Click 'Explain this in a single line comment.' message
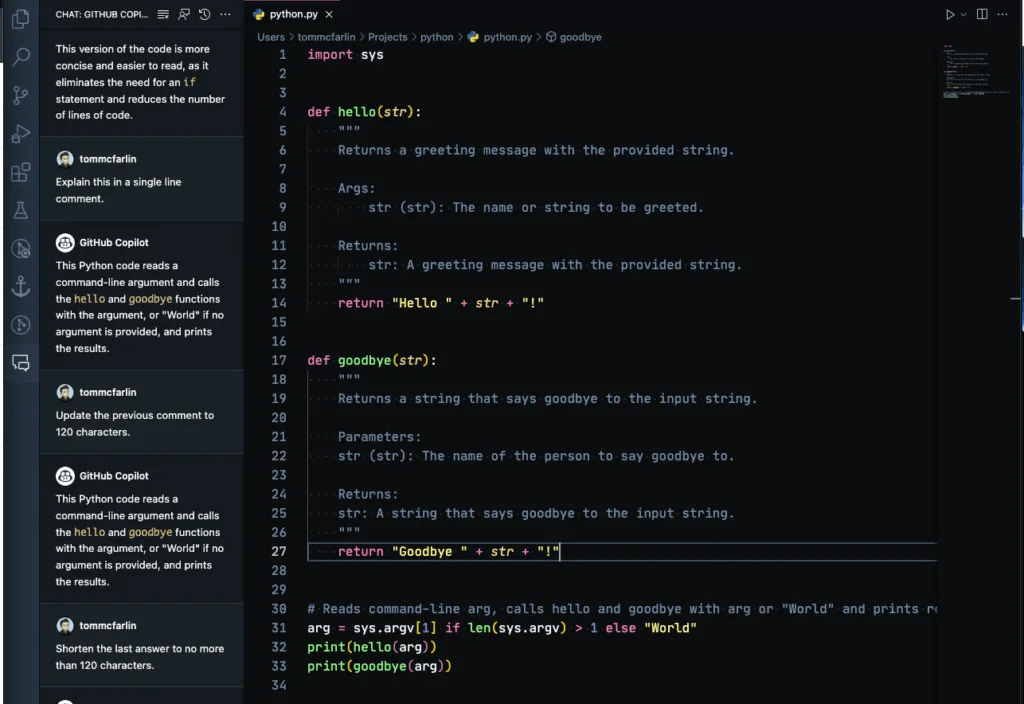 (118, 191)
